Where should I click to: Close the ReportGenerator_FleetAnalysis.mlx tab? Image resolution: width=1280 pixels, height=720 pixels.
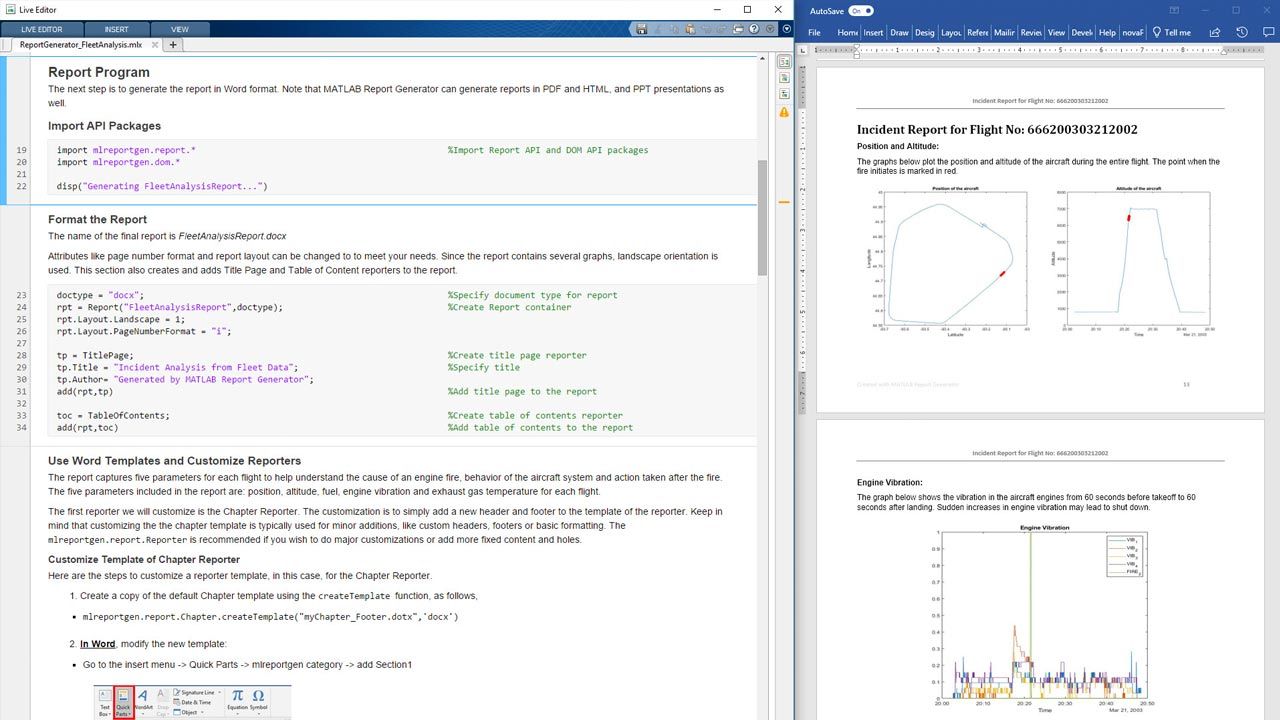pyautogui.click(x=154, y=45)
